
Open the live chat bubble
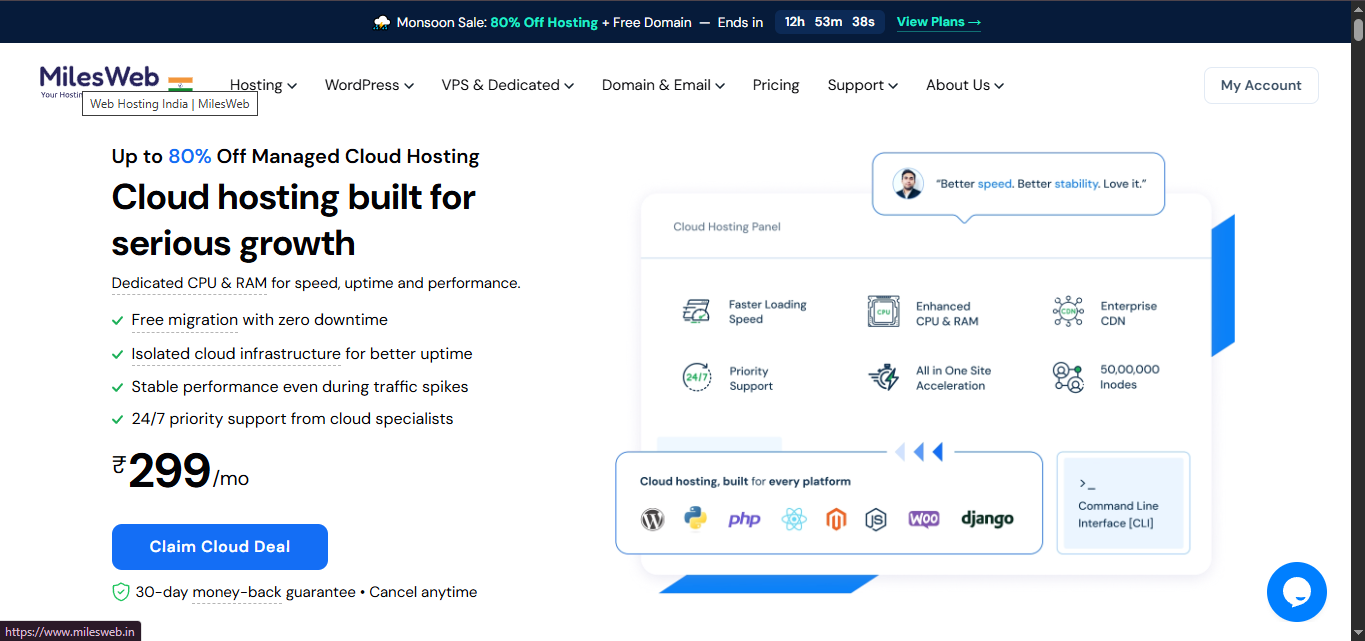[x=1296, y=592]
